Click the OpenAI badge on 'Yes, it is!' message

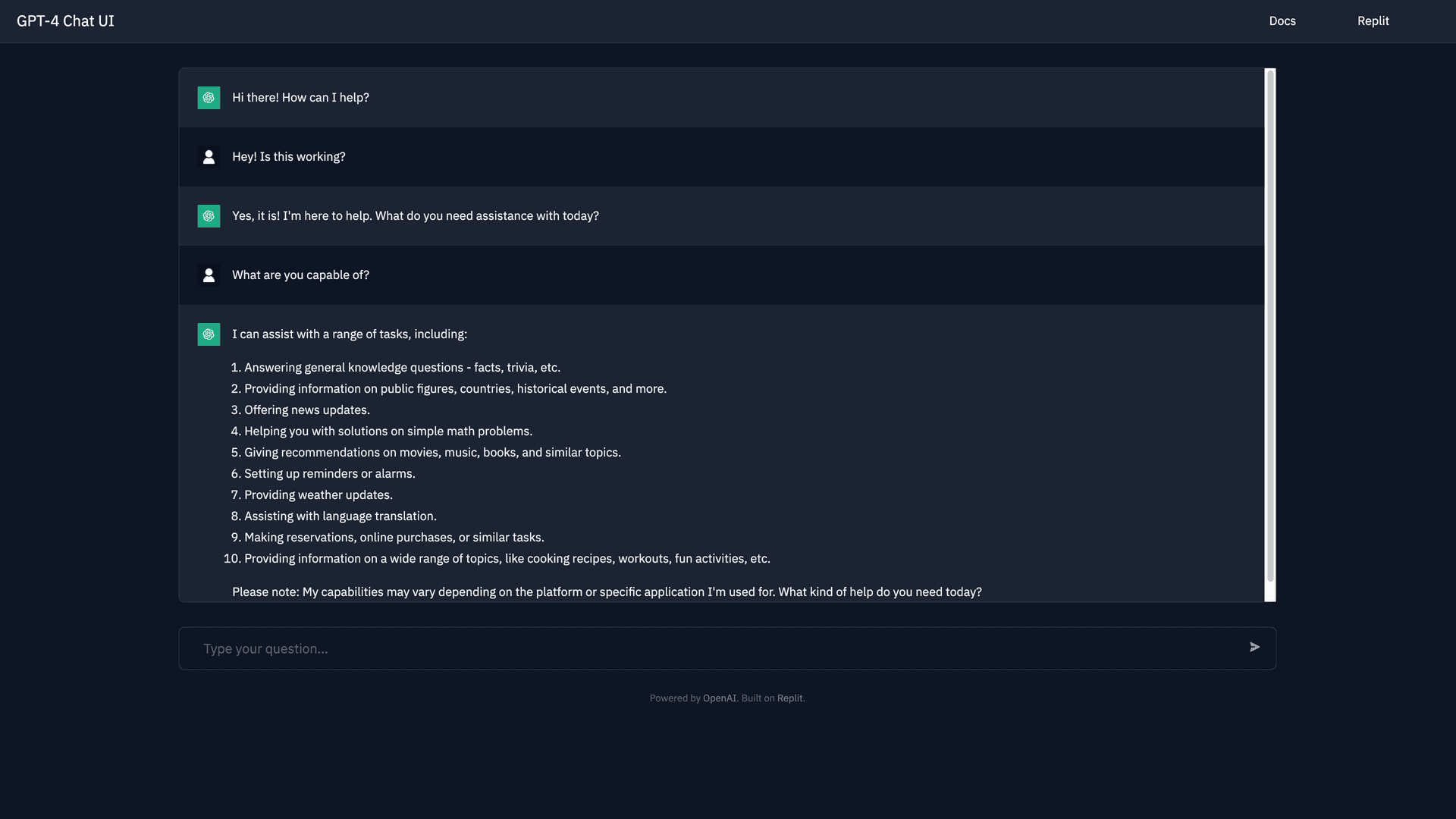point(209,216)
